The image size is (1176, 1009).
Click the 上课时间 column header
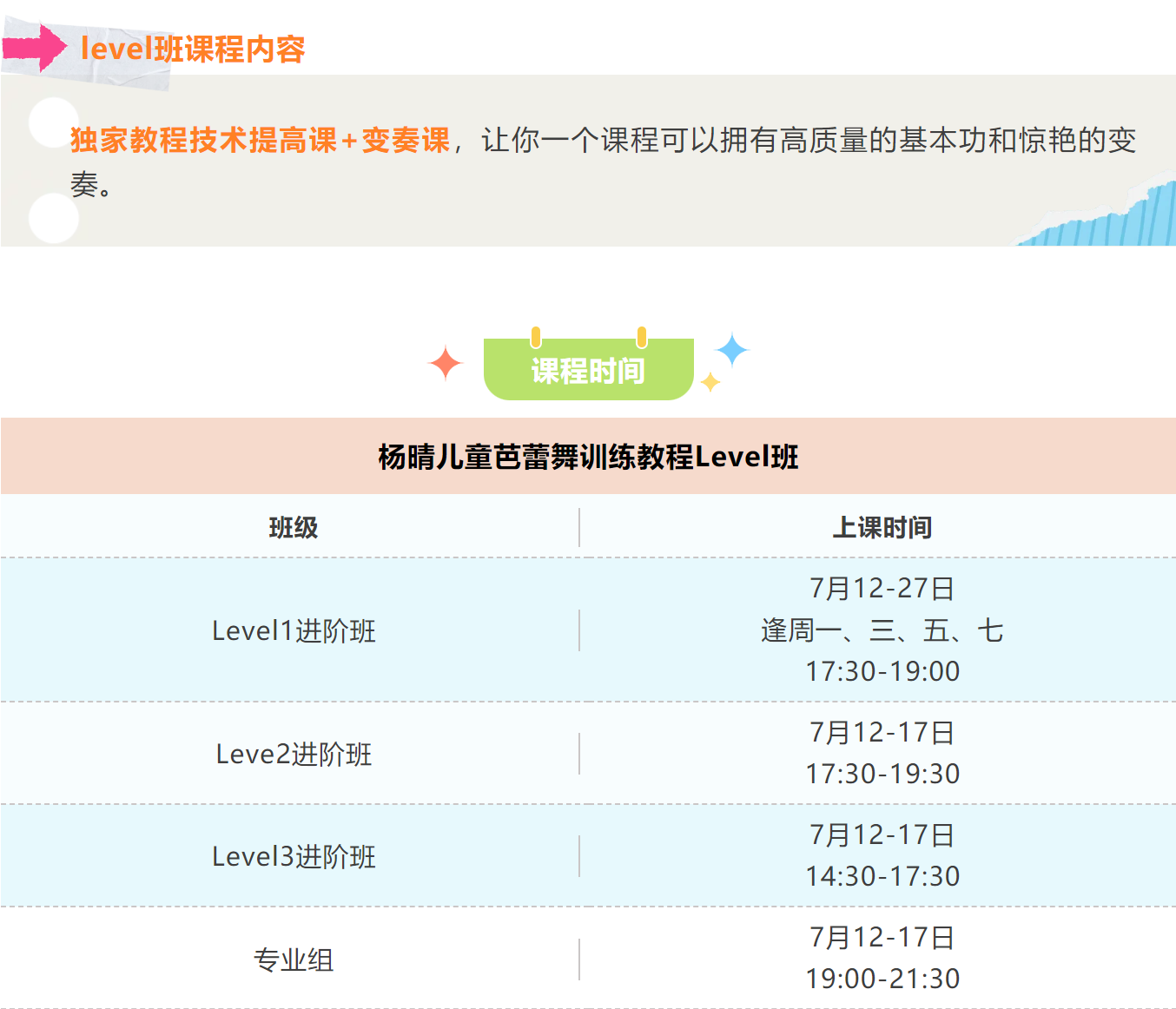pyautogui.click(x=882, y=527)
